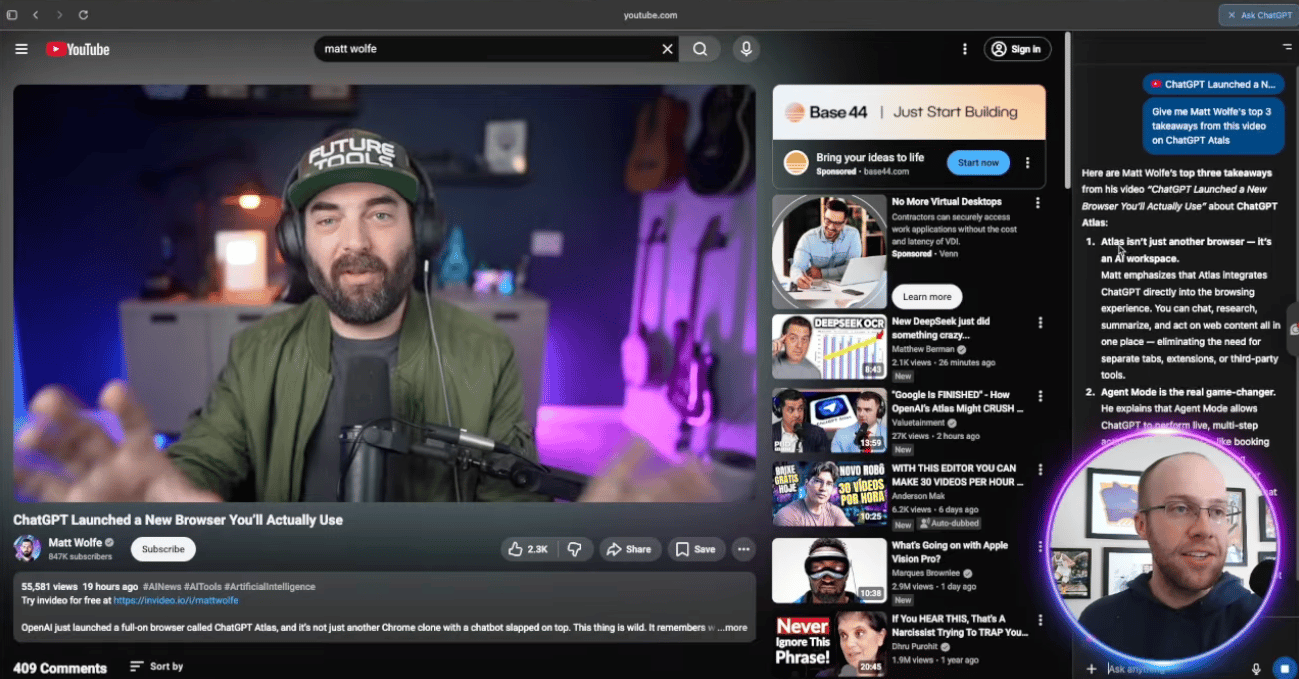Open the invideo.io/i/mattwolfe link
Viewport: 1299px width, 679px height.
click(176, 600)
